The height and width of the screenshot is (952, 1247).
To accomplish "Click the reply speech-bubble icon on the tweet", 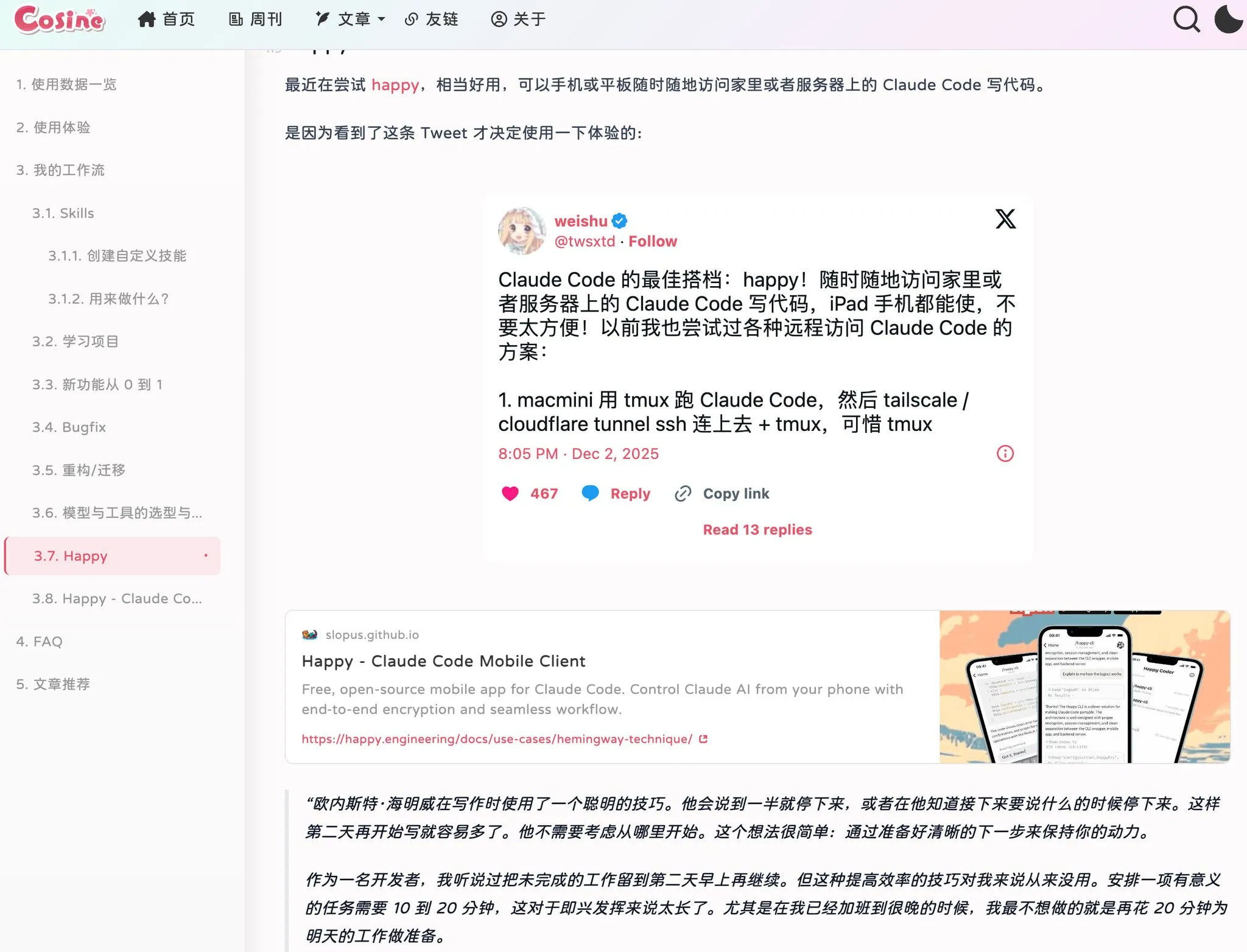I will (590, 493).
